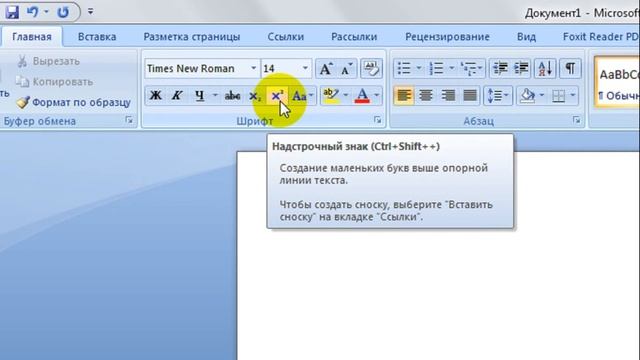Apply the red font color
The height and width of the screenshot is (360, 640).
point(362,96)
